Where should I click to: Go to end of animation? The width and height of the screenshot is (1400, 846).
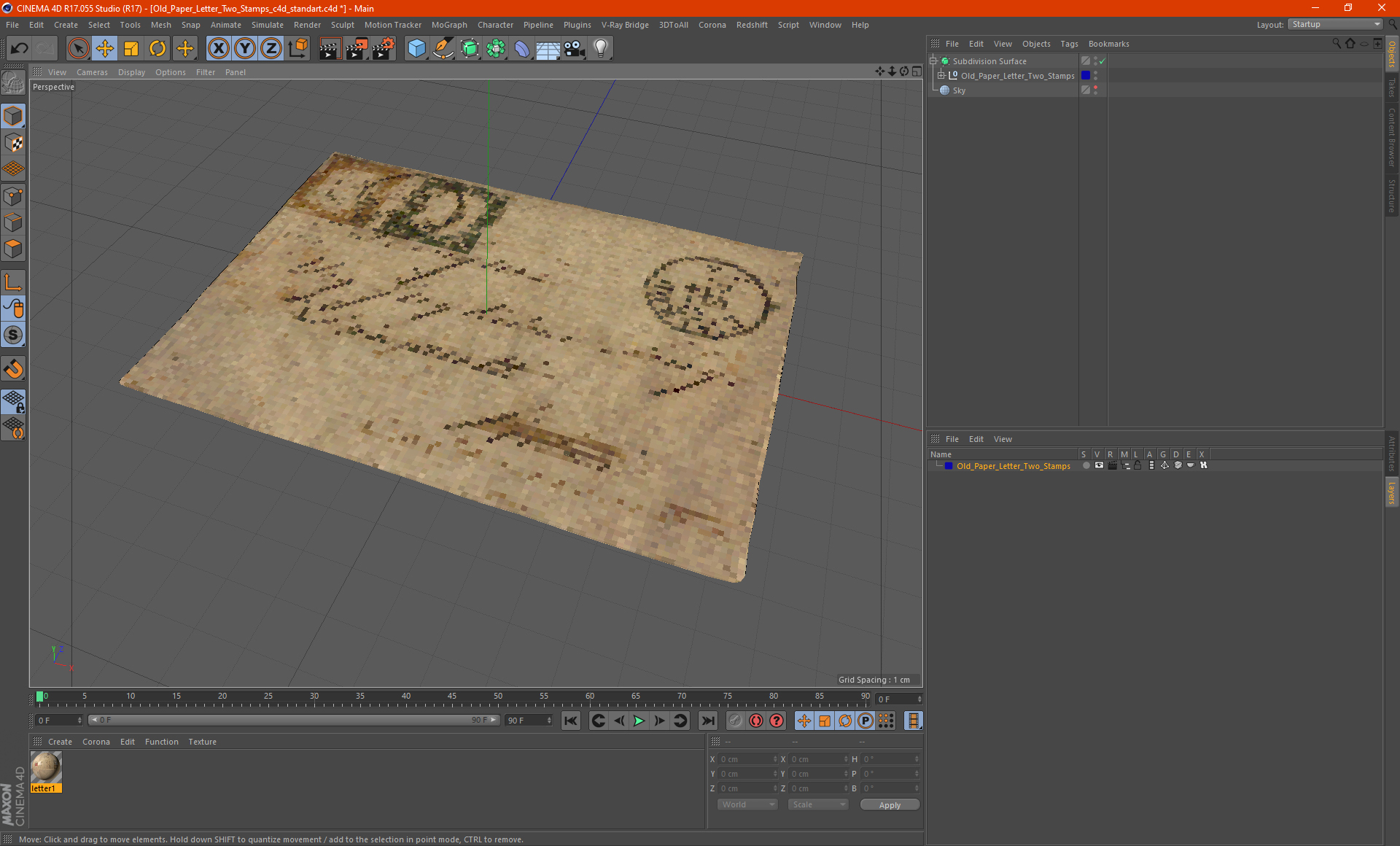coord(707,721)
